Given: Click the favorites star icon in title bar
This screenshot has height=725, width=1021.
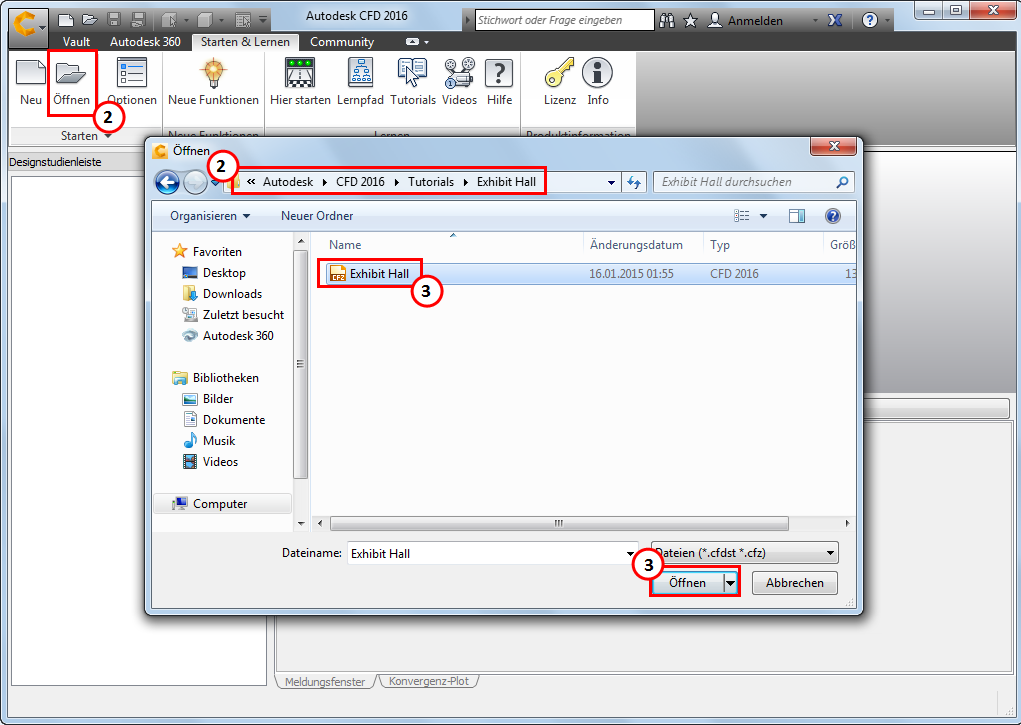Looking at the screenshot, I should click(690, 20).
